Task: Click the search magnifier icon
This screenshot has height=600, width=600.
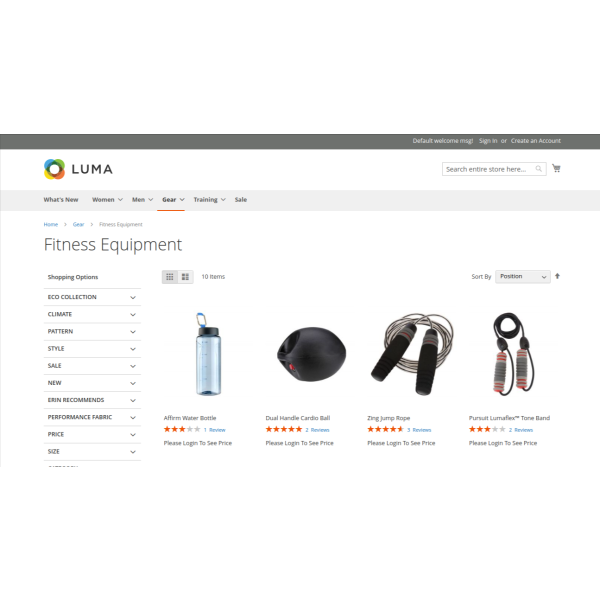Action: (x=538, y=169)
